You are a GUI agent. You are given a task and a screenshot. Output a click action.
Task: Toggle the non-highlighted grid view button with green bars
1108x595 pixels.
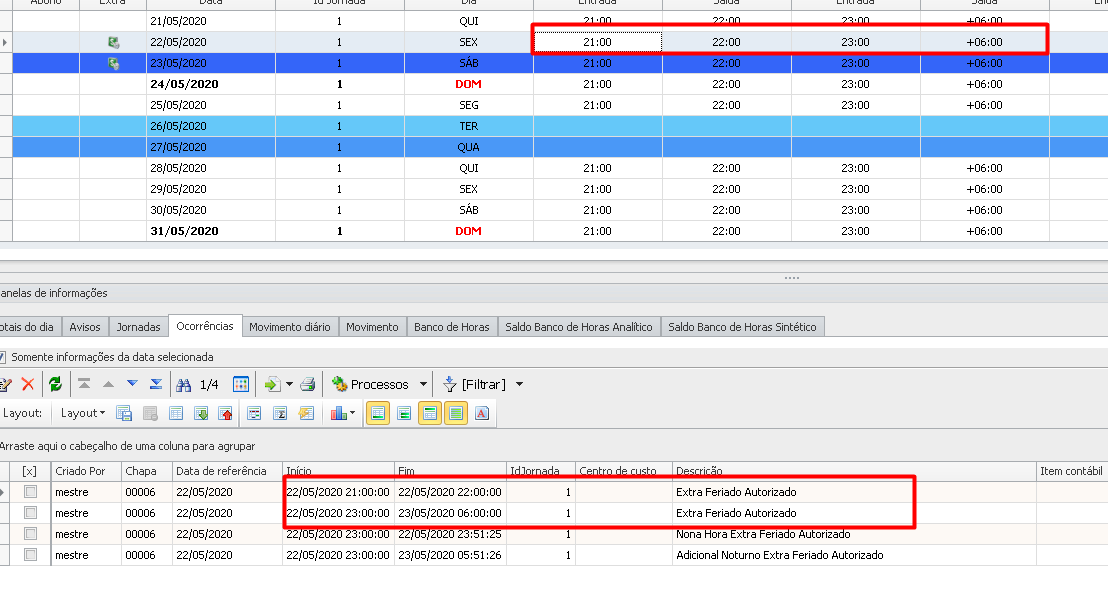pos(404,413)
